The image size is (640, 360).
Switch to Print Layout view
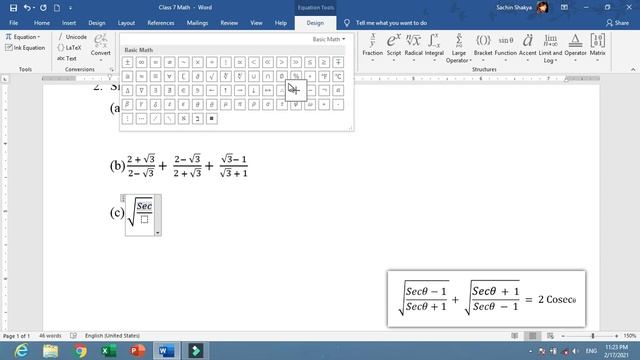533,336
